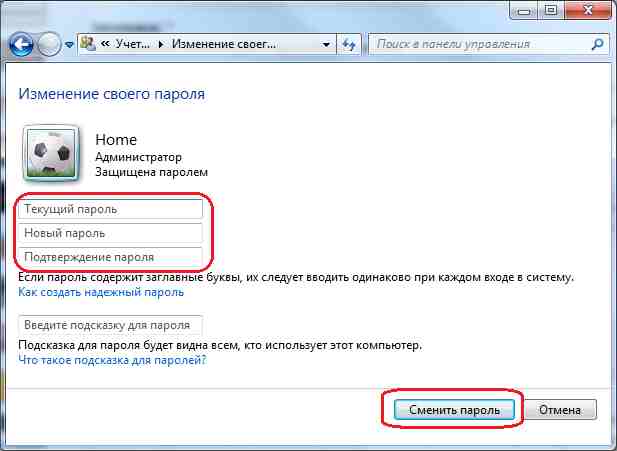The image size is (617, 451).
Task: Open the arrow after 'Учет...' breadcrumb
Action: point(161,44)
